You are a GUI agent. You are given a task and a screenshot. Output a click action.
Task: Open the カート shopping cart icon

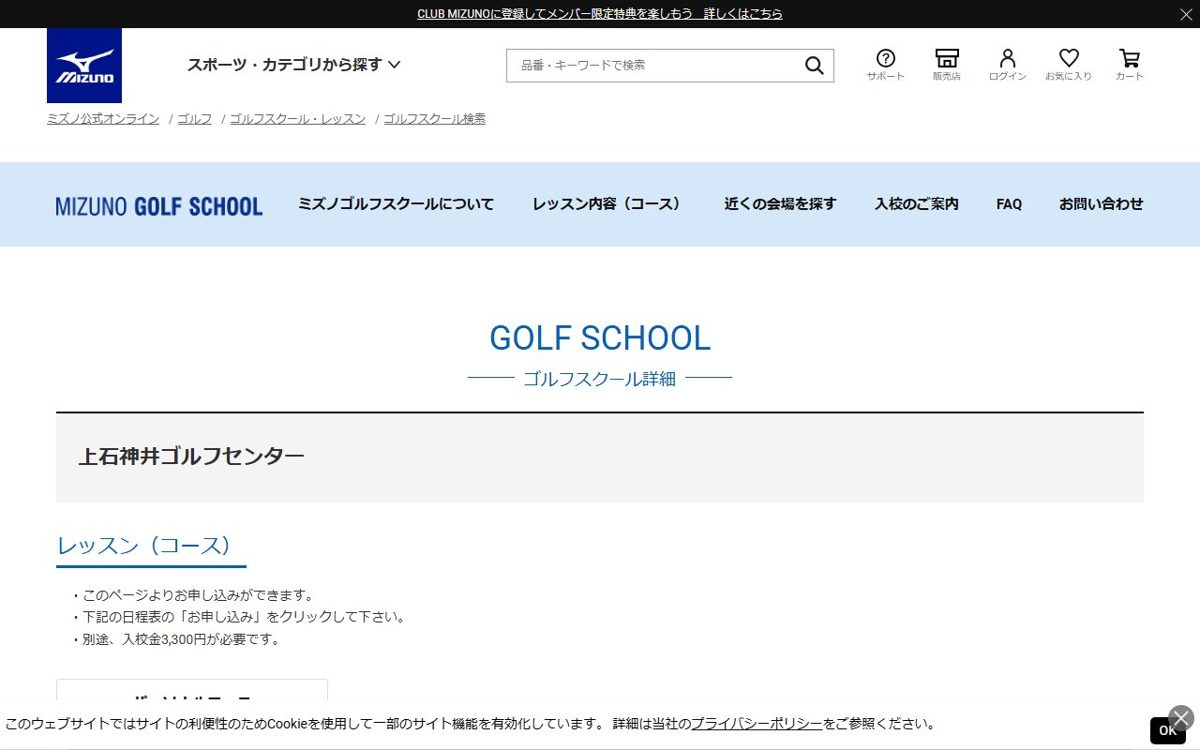(1129, 64)
